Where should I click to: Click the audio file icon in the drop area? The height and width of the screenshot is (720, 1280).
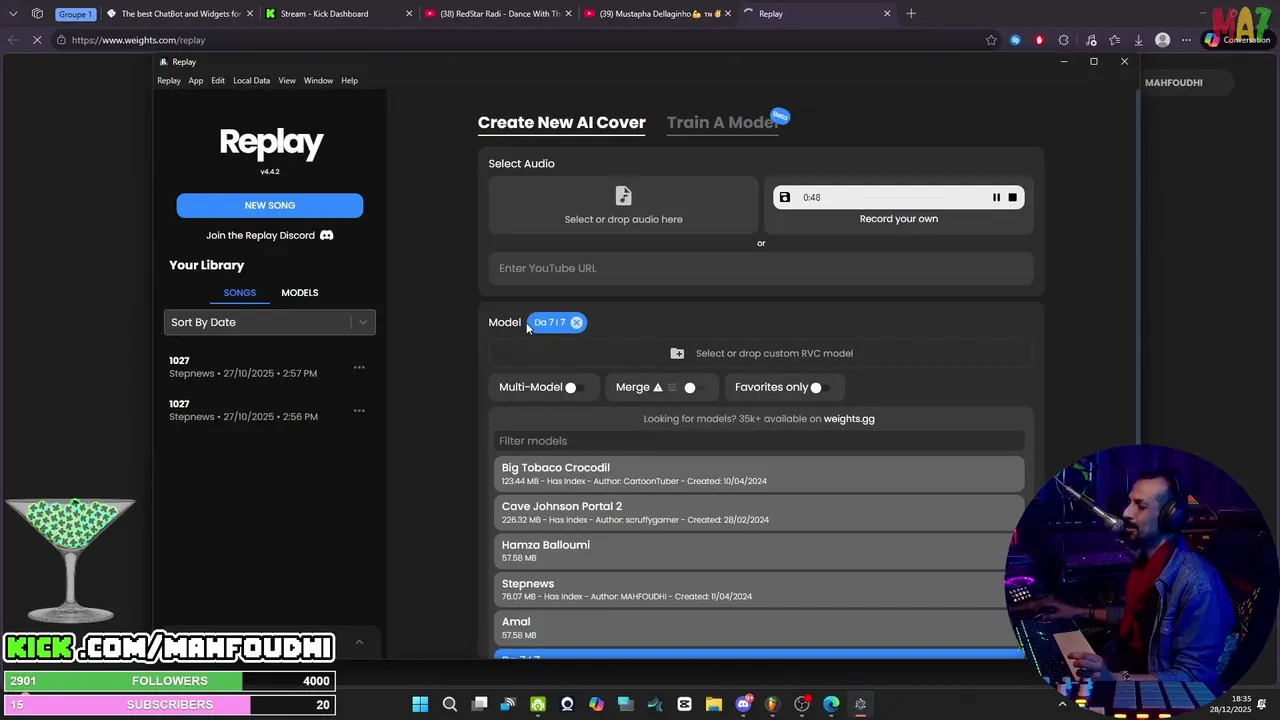[x=623, y=195]
